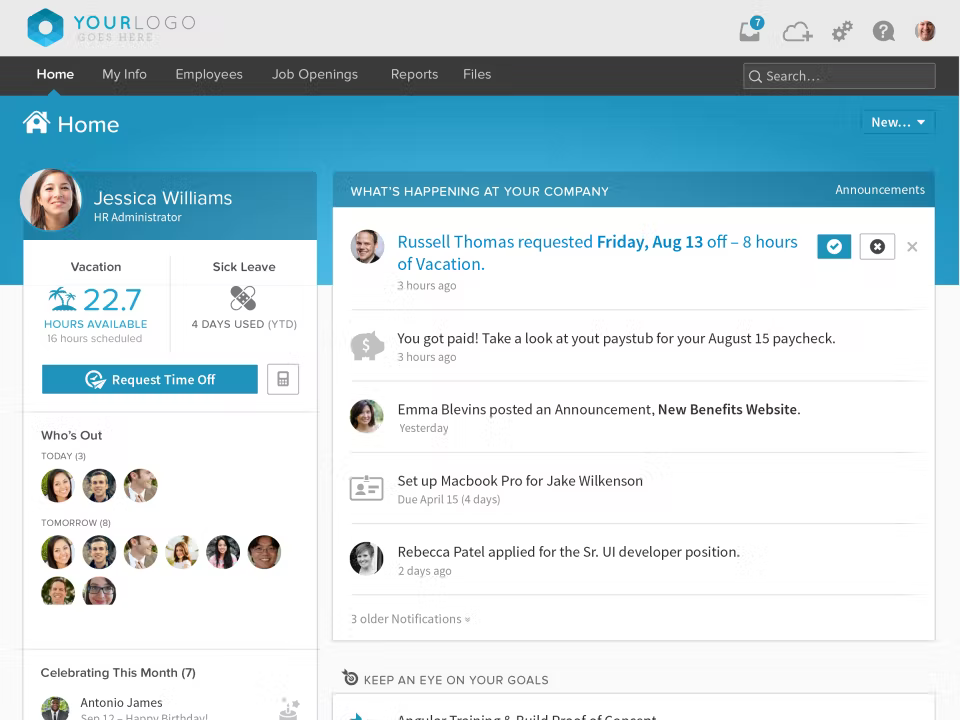Open the New... dropdown
The width and height of the screenshot is (960, 720).
point(897,121)
